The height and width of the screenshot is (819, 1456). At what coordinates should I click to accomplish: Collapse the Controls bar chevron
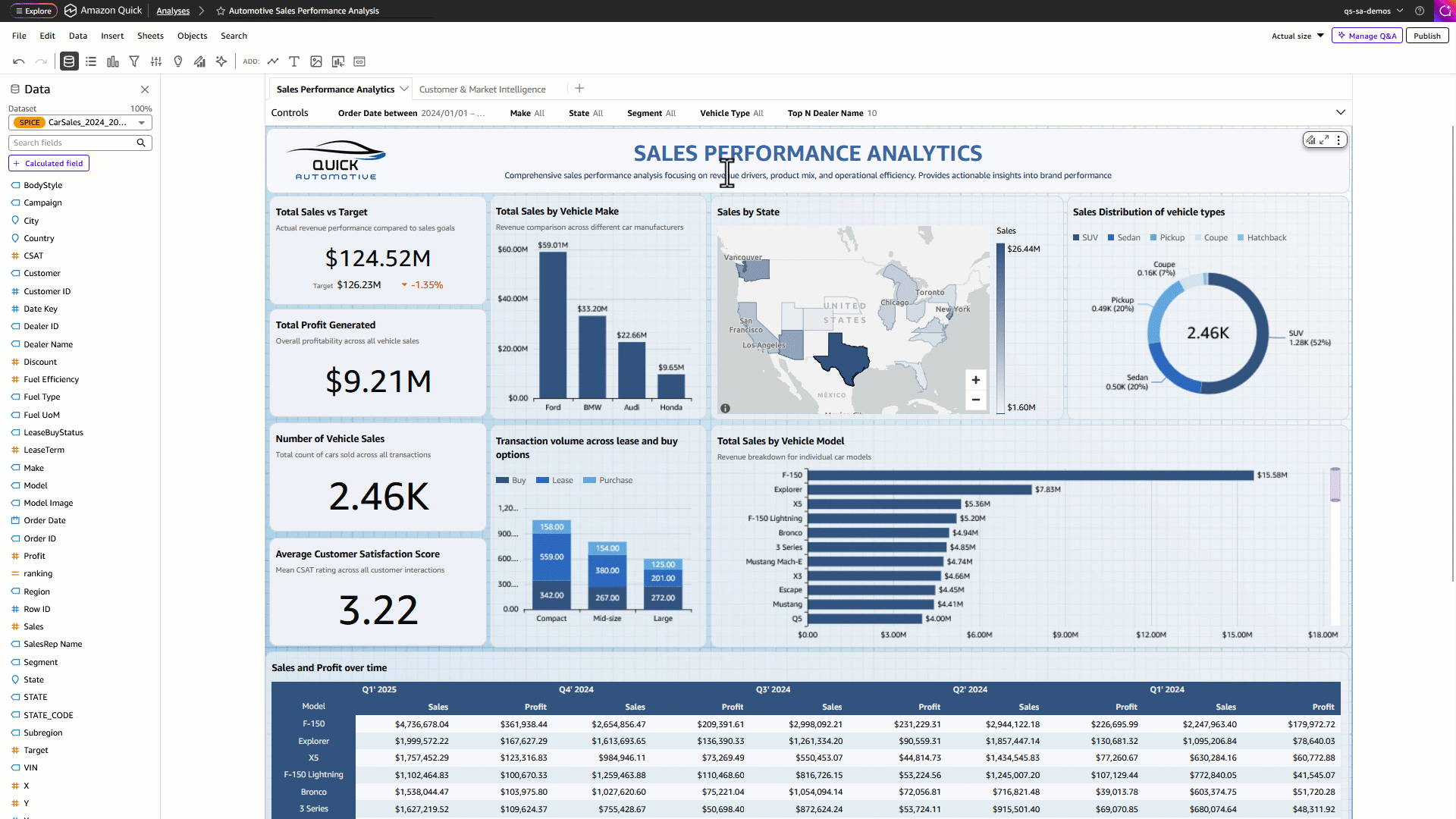click(x=1341, y=112)
